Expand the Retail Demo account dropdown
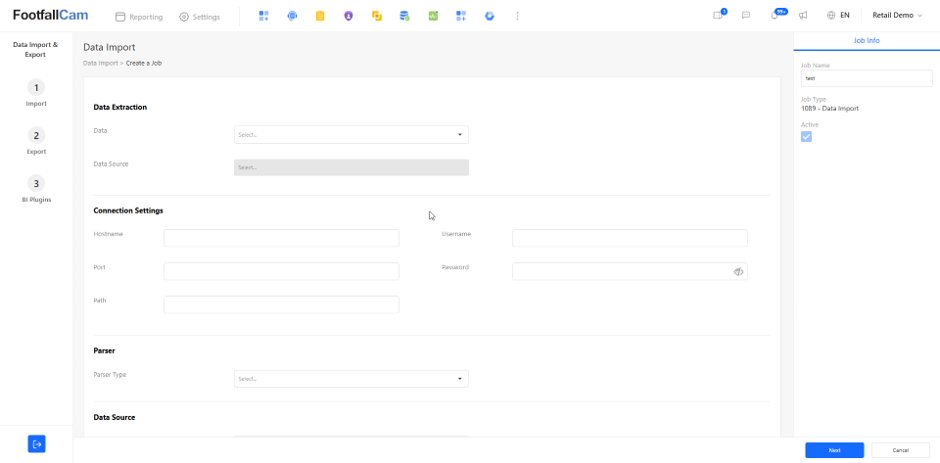940x463 pixels. pos(897,16)
